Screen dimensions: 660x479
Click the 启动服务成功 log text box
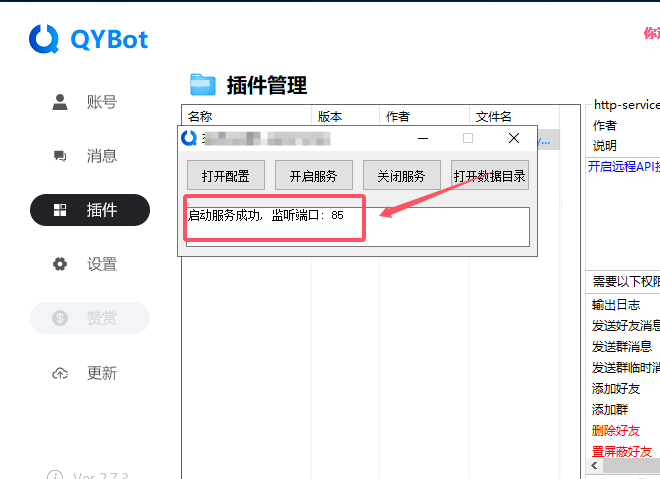[x=358, y=226]
